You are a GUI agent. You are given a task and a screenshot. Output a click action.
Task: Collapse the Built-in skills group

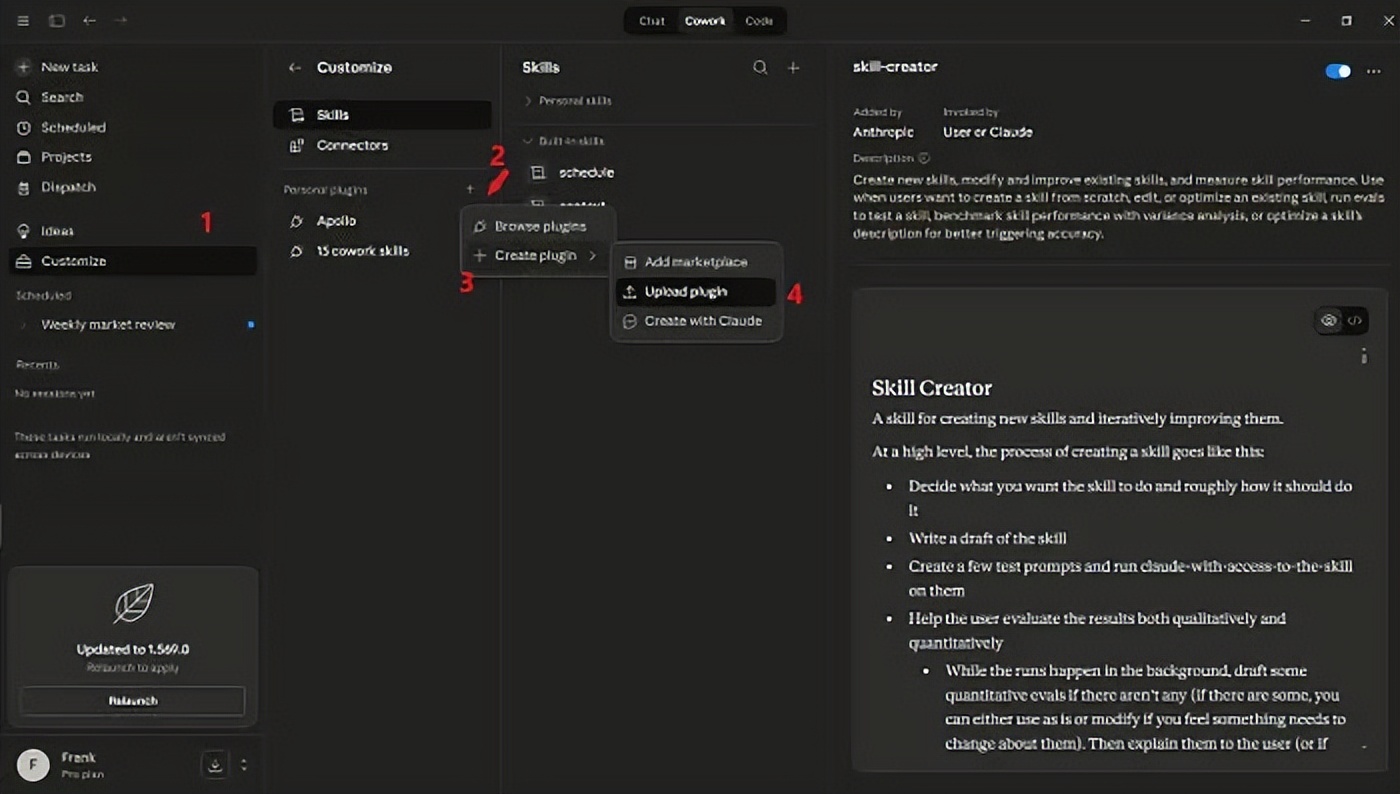click(564, 141)
